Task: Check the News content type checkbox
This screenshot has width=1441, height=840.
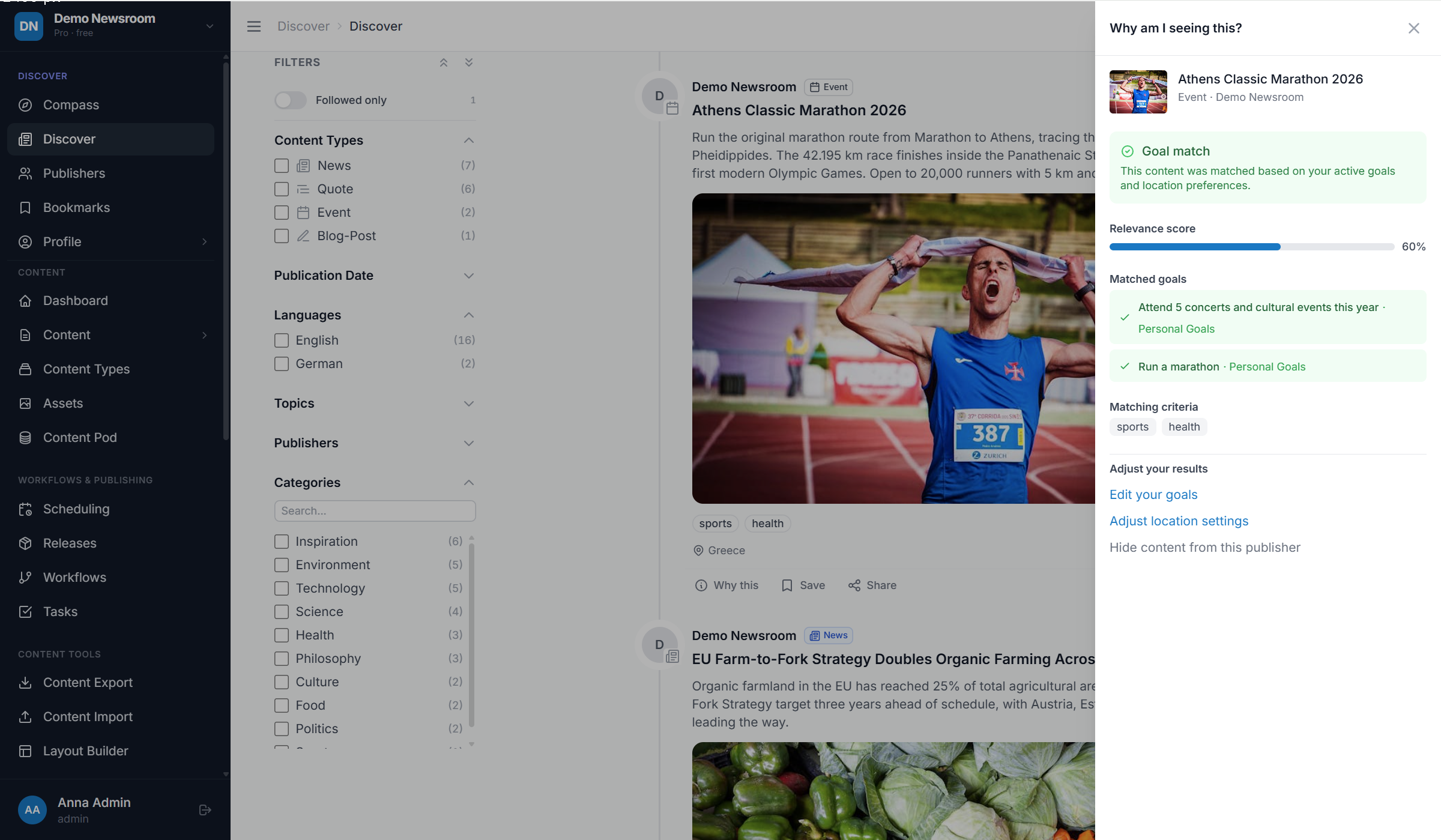Action: pos(282,166)
